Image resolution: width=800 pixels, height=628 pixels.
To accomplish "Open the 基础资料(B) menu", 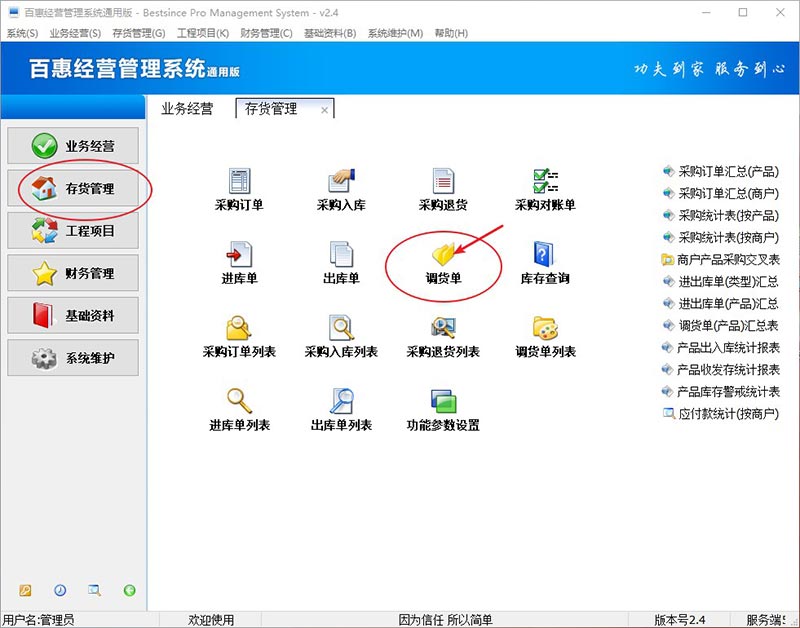I will [x=330, y=33].
